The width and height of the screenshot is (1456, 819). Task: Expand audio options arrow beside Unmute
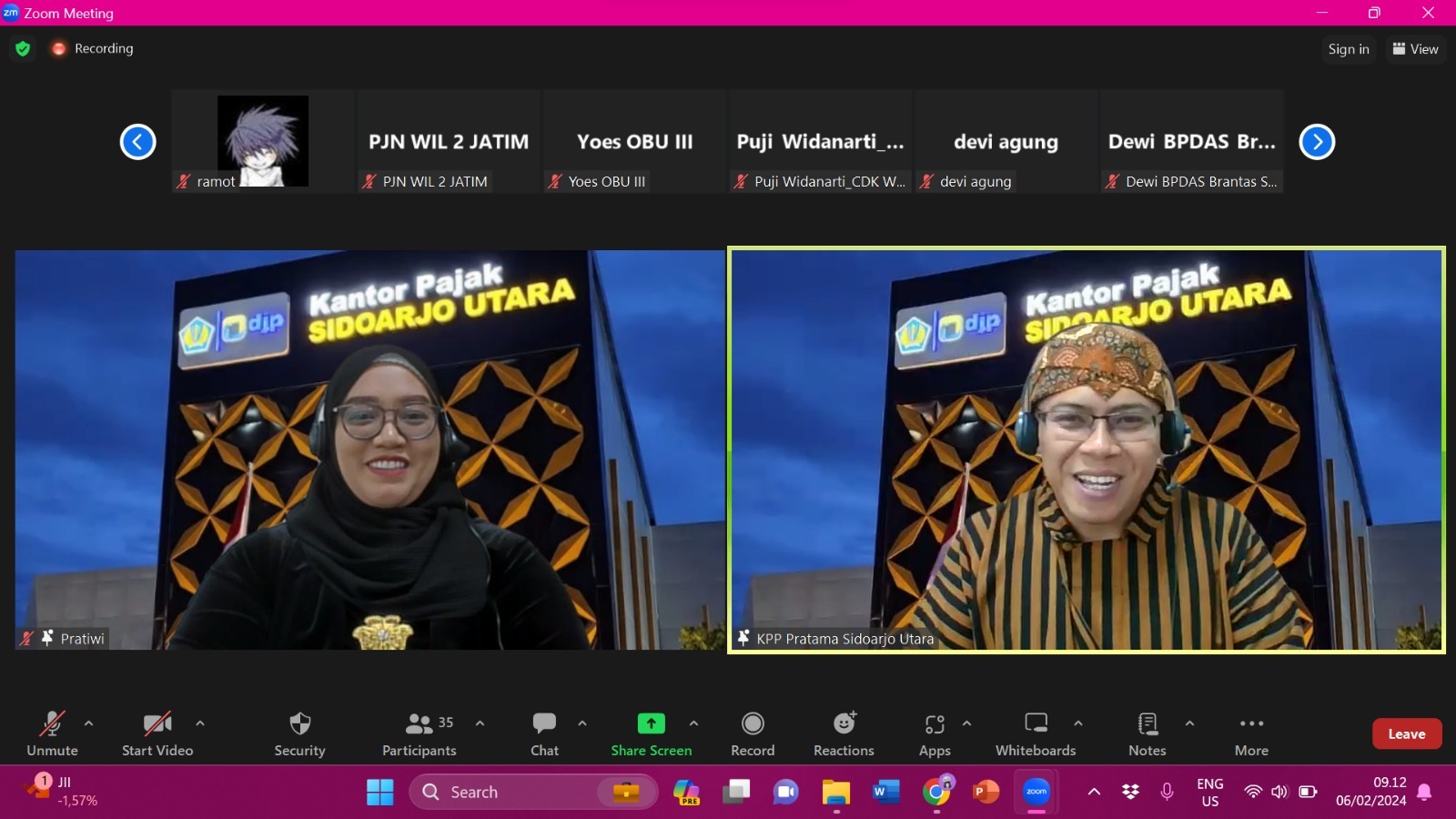click(x=88, y=723)
